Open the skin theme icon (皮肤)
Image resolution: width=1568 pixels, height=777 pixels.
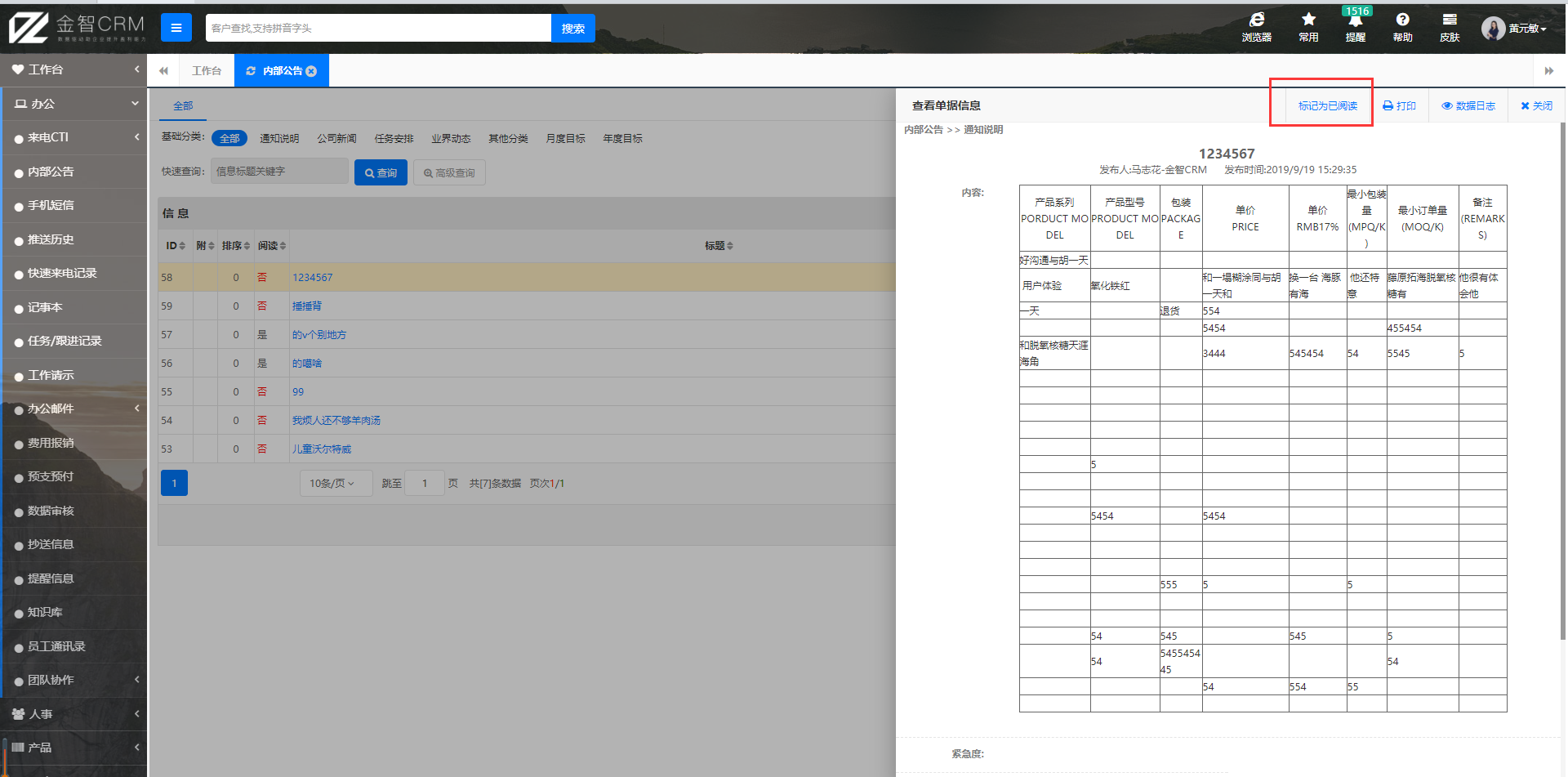pyautogui.click(x=1450, y=27)
